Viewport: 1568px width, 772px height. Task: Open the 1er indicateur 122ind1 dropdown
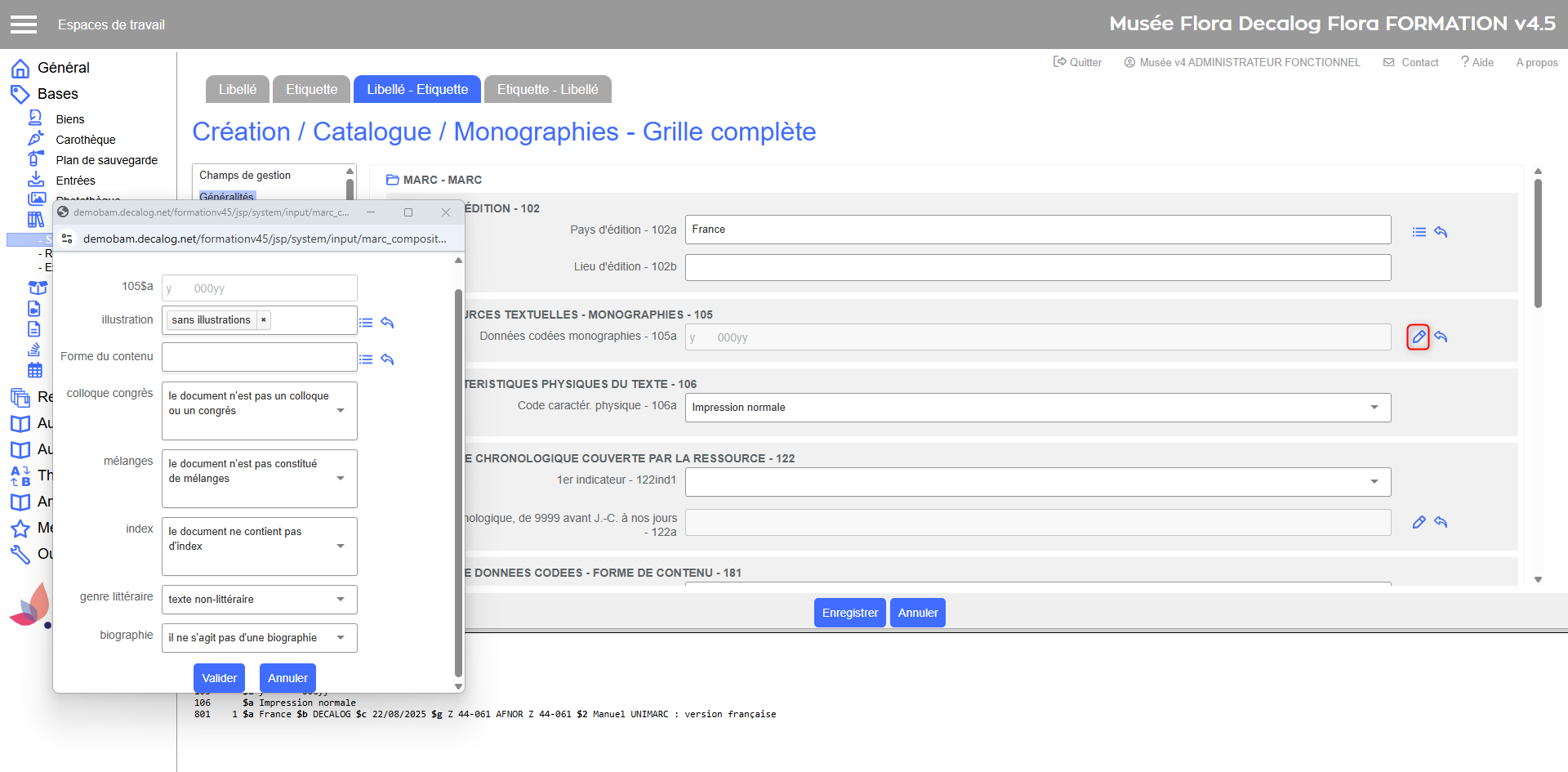pyautogui.click(x=1374, y=481)
